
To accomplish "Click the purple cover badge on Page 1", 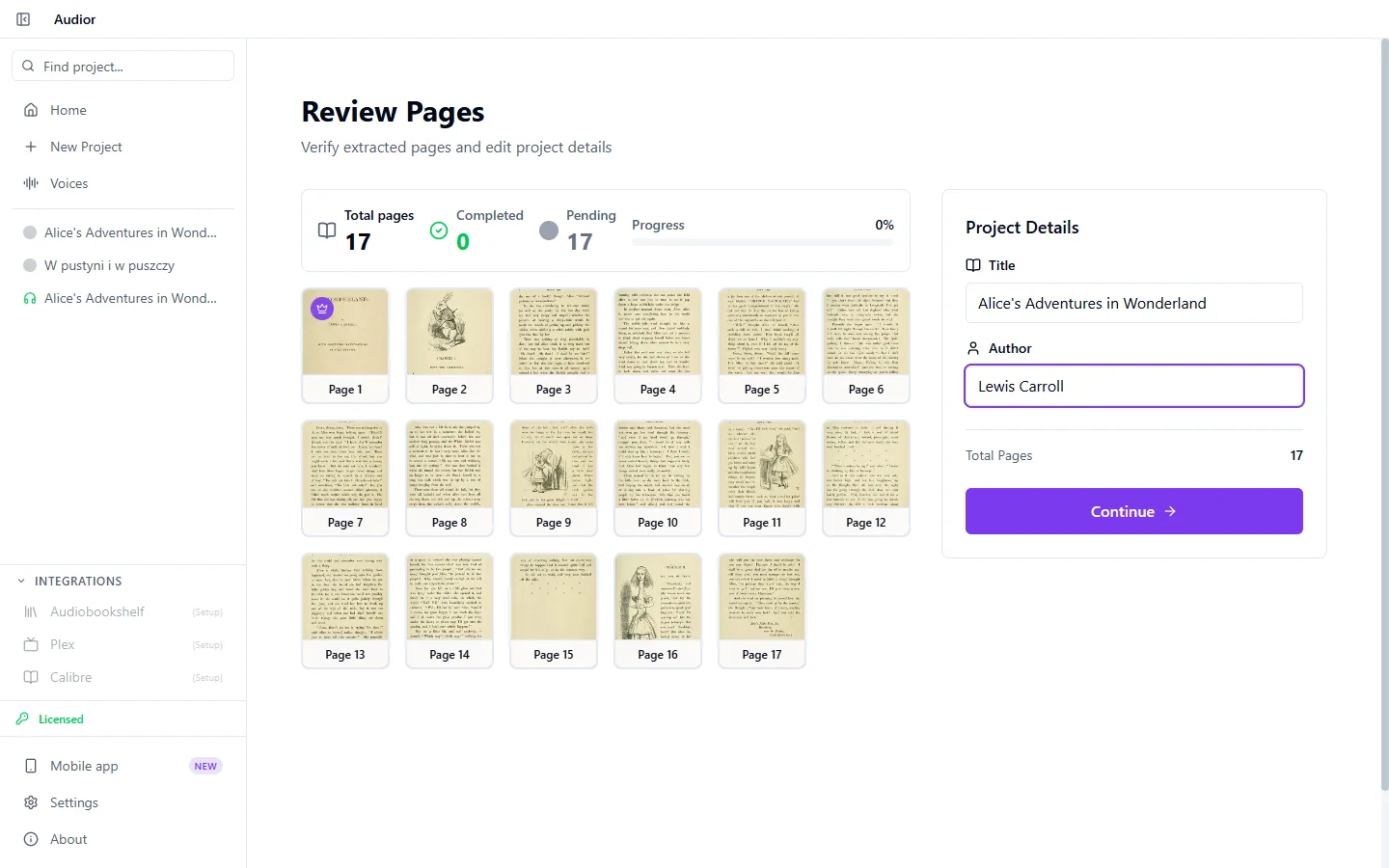I will coord(322,309).
